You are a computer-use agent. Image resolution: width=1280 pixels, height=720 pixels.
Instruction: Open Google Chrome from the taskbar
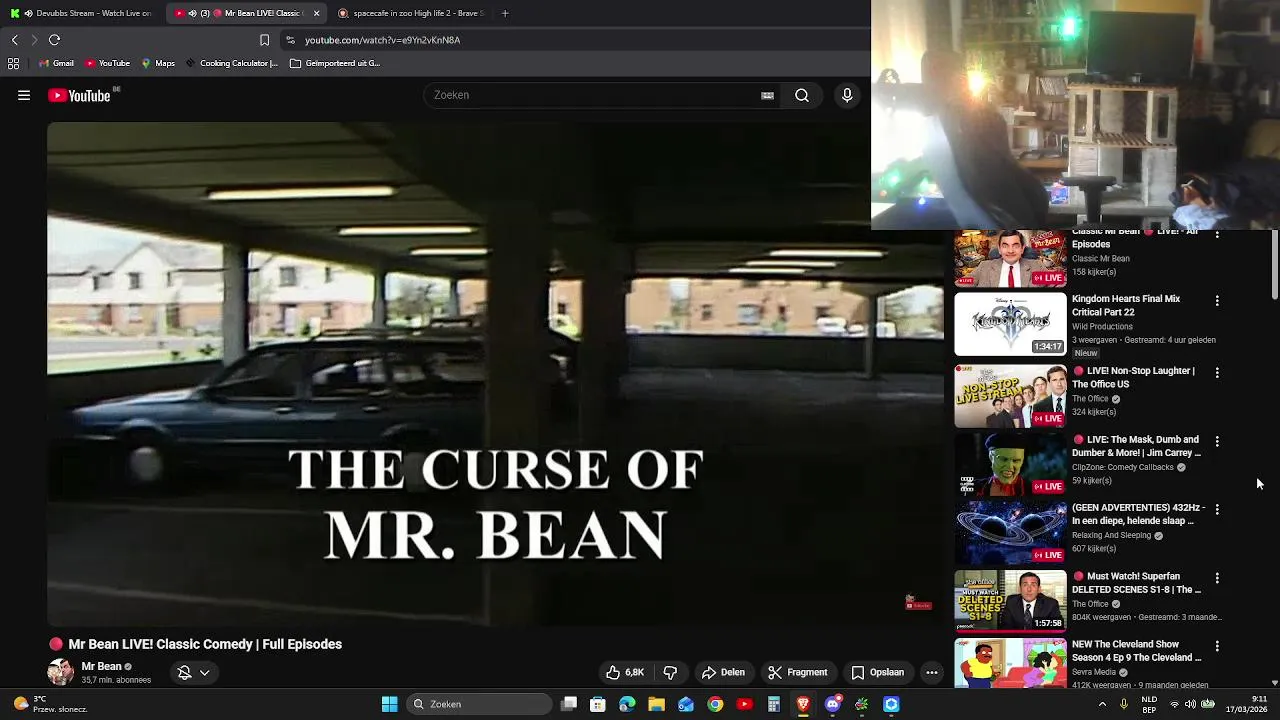(x=715, y=704)
